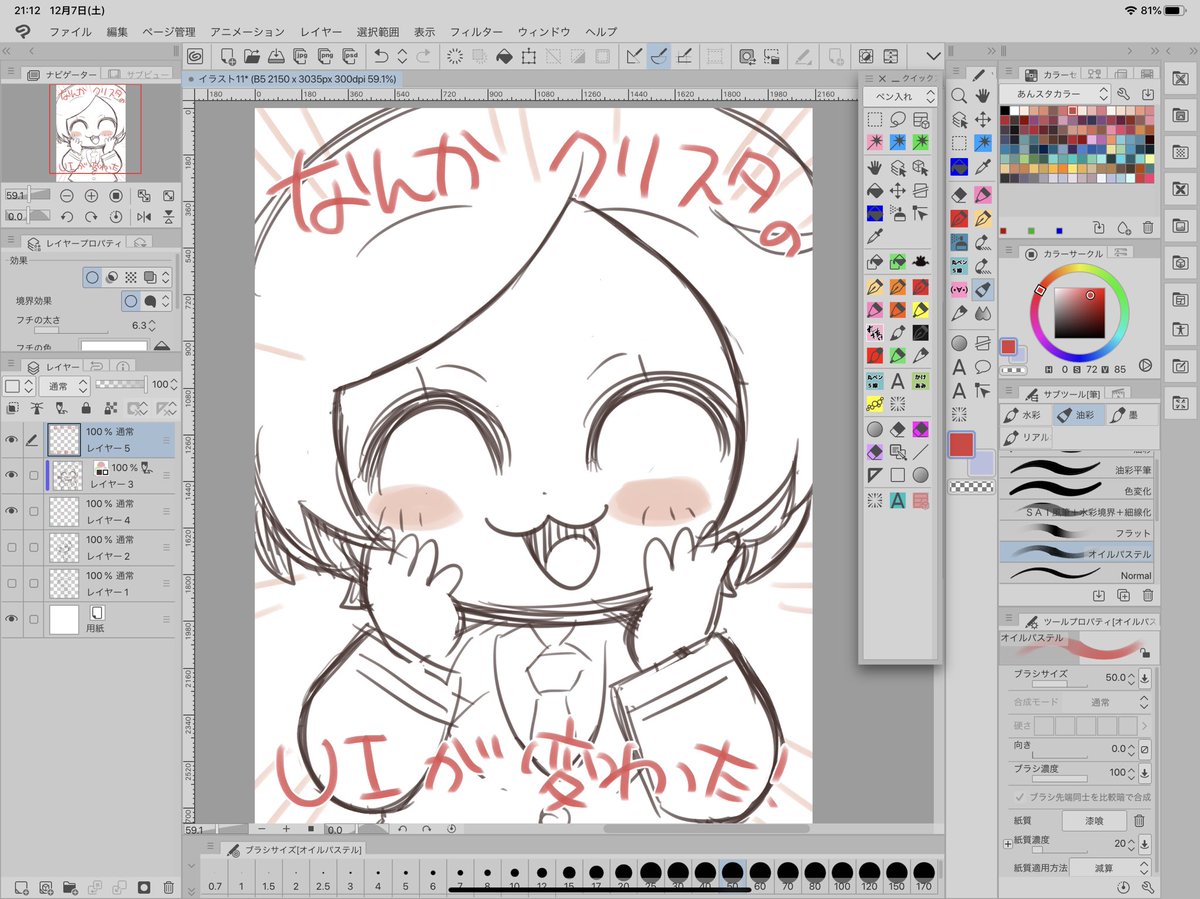Open the ペン入れ dropdown in Quick Access

click(x=900, y=96)
